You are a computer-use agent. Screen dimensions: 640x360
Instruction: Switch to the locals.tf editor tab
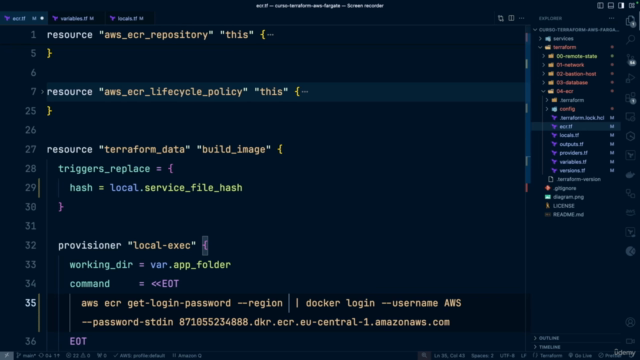(x=130, y=18)
